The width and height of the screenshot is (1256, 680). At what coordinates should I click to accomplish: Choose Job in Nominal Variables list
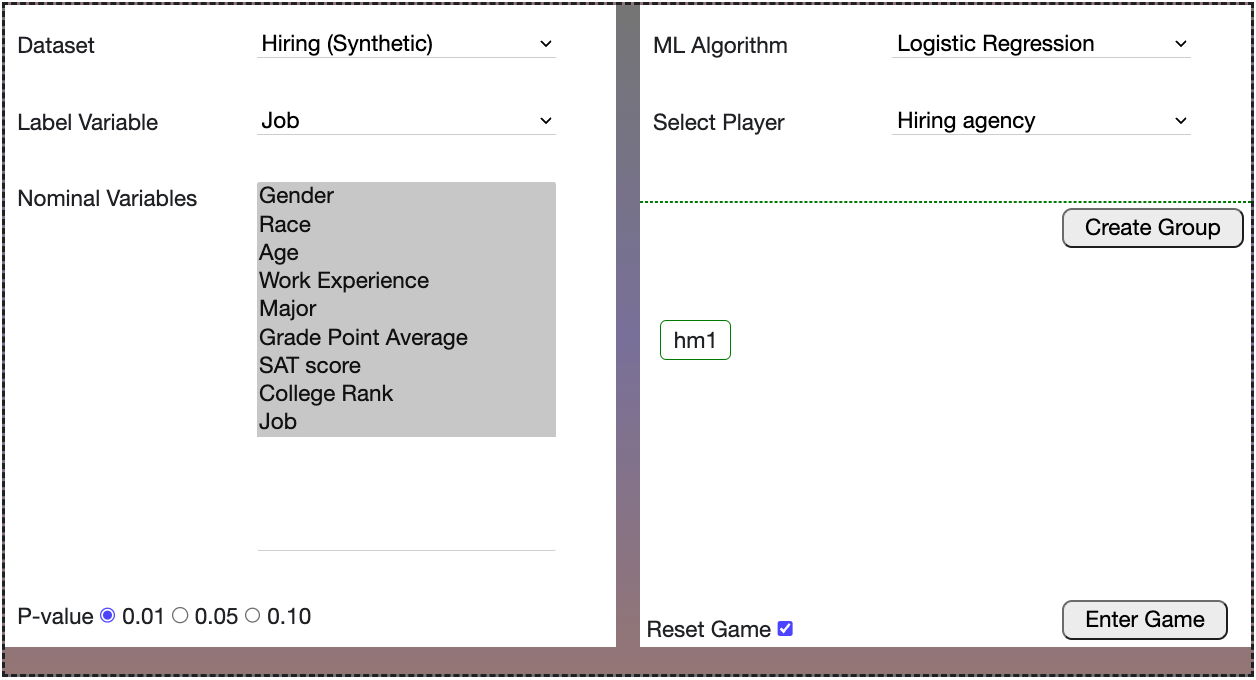[x=278, y=421]
